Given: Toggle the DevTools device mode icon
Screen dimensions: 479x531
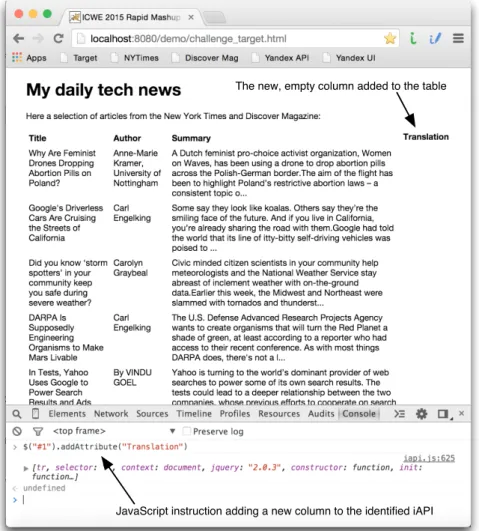Looking at the screenshot, I should [x=35, y=414].
